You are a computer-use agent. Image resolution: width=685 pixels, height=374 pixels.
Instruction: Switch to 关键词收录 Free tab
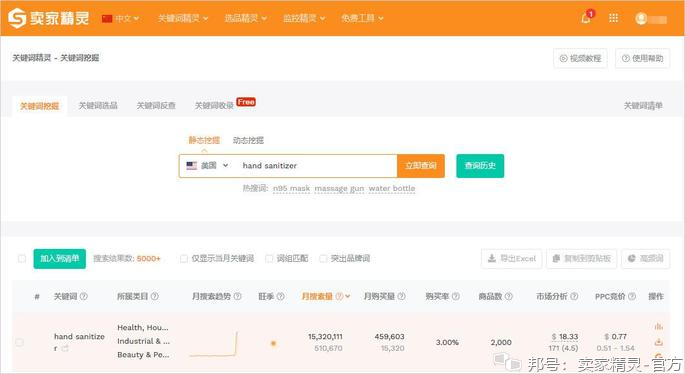[x=225, y=105]
